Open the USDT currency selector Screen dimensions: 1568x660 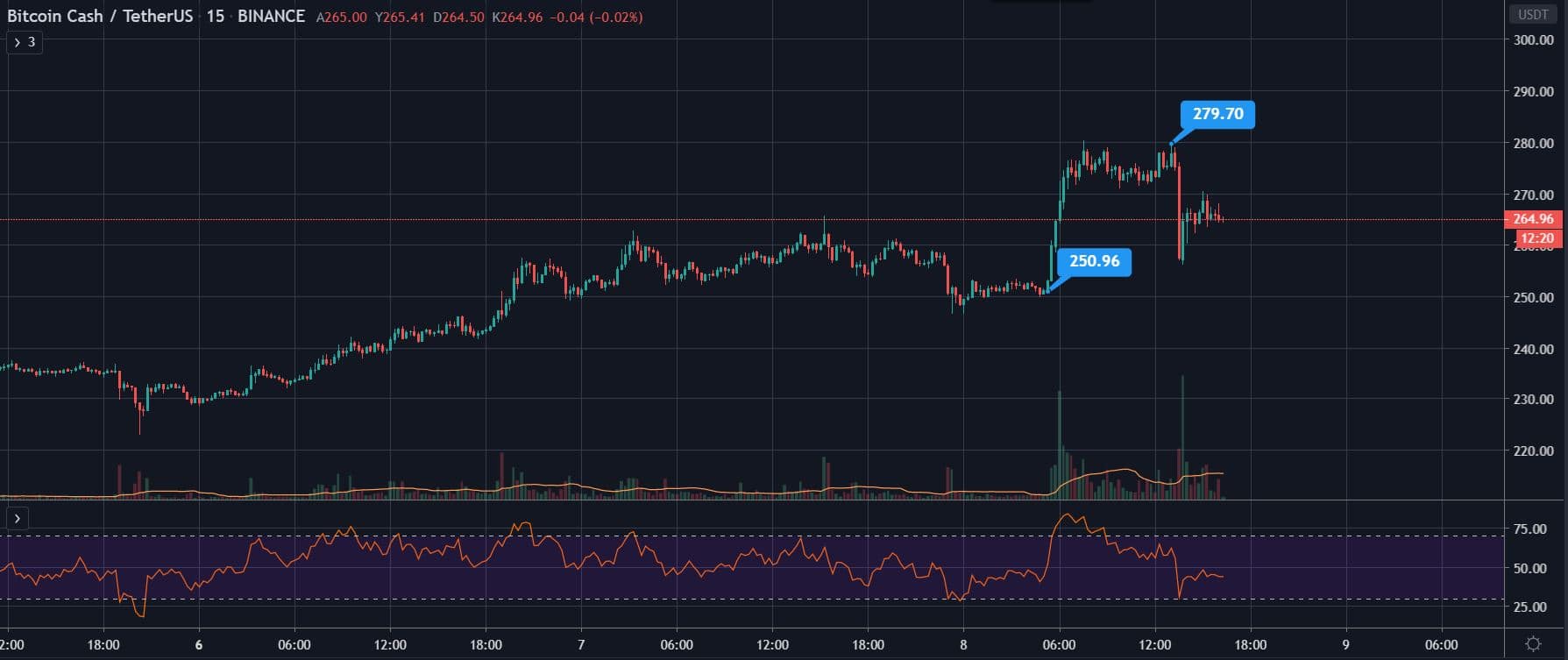pyautogui.click(x=1533, y=15)
